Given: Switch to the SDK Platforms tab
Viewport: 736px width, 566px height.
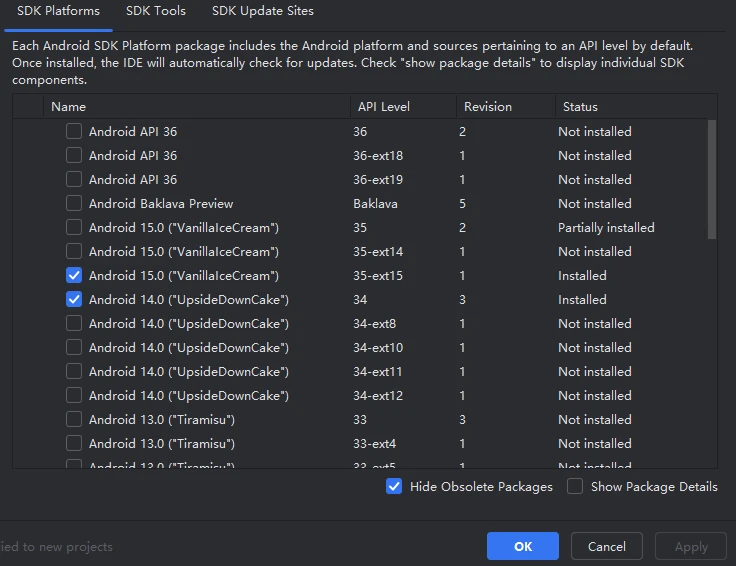Looking at the screenshot, I should (x=58, y=11).
